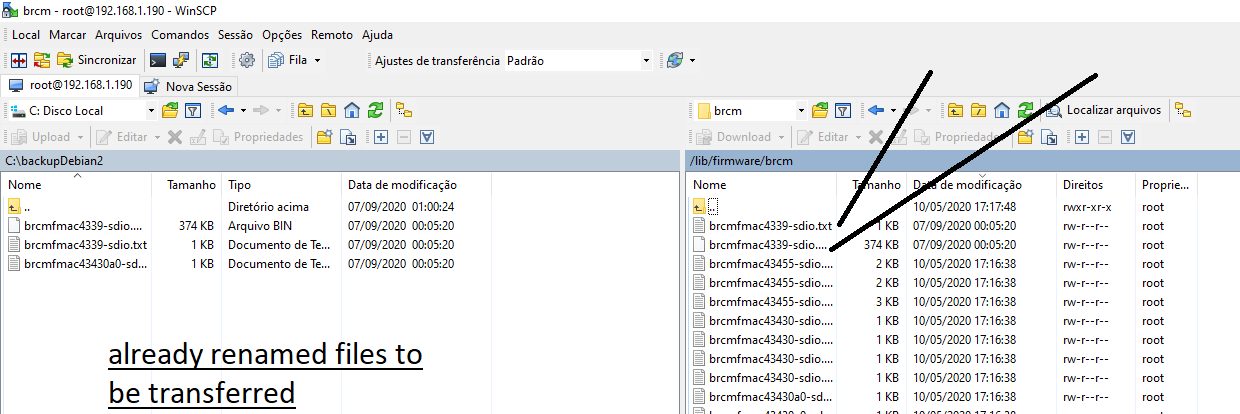Open the Comandos menu

point(180,34)
